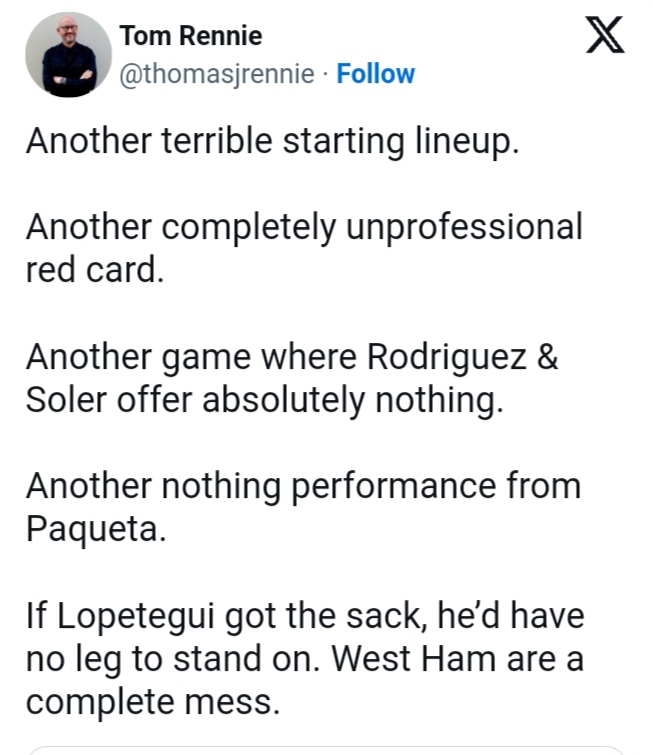653x755 pixels.
Task: Click the 'Another nothing performance from' line
Action: point(303,485)
